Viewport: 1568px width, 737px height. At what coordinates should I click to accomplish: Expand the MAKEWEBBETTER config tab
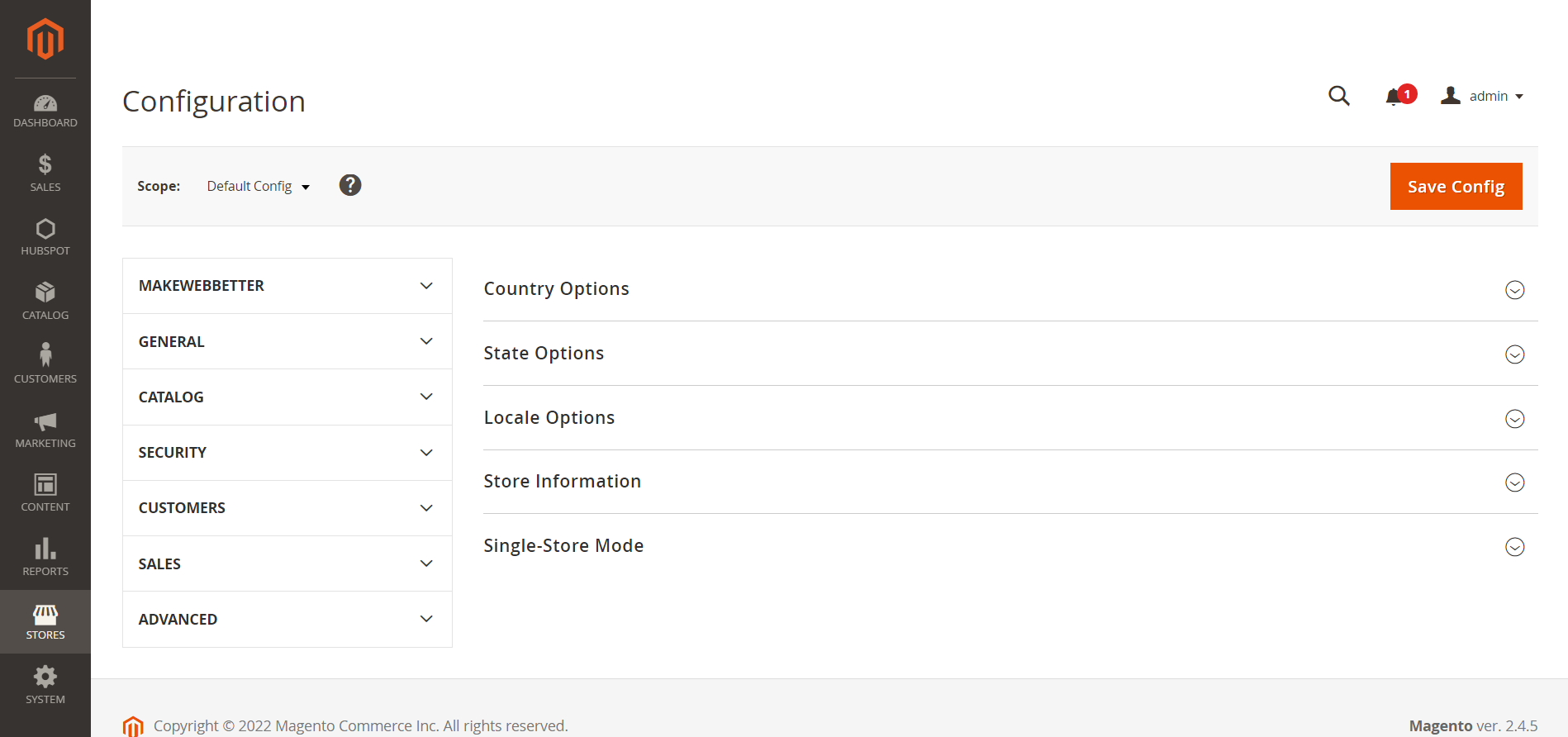[287, 286]
